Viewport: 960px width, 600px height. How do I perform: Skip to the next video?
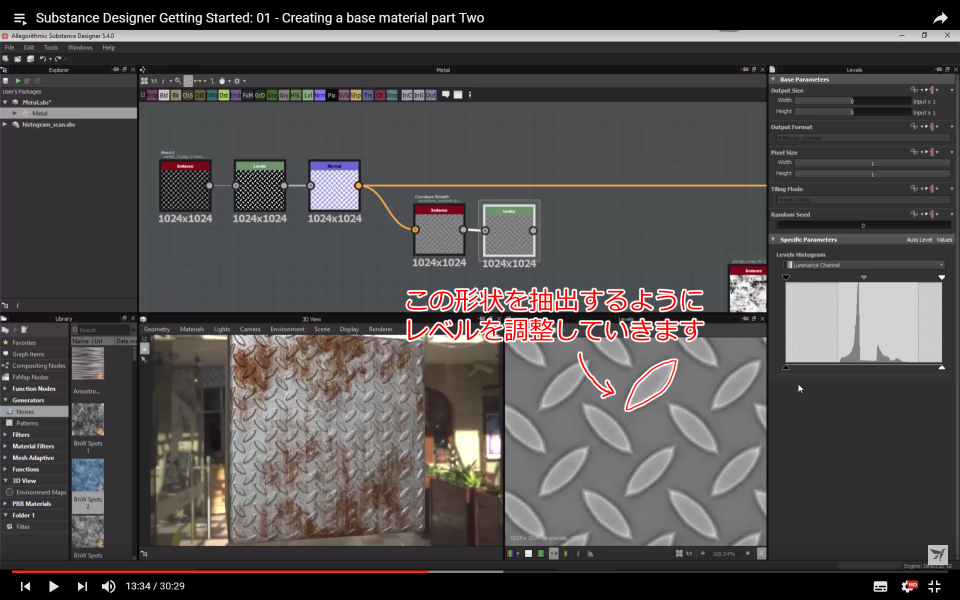pyautogui.click(x=82, y=587)
